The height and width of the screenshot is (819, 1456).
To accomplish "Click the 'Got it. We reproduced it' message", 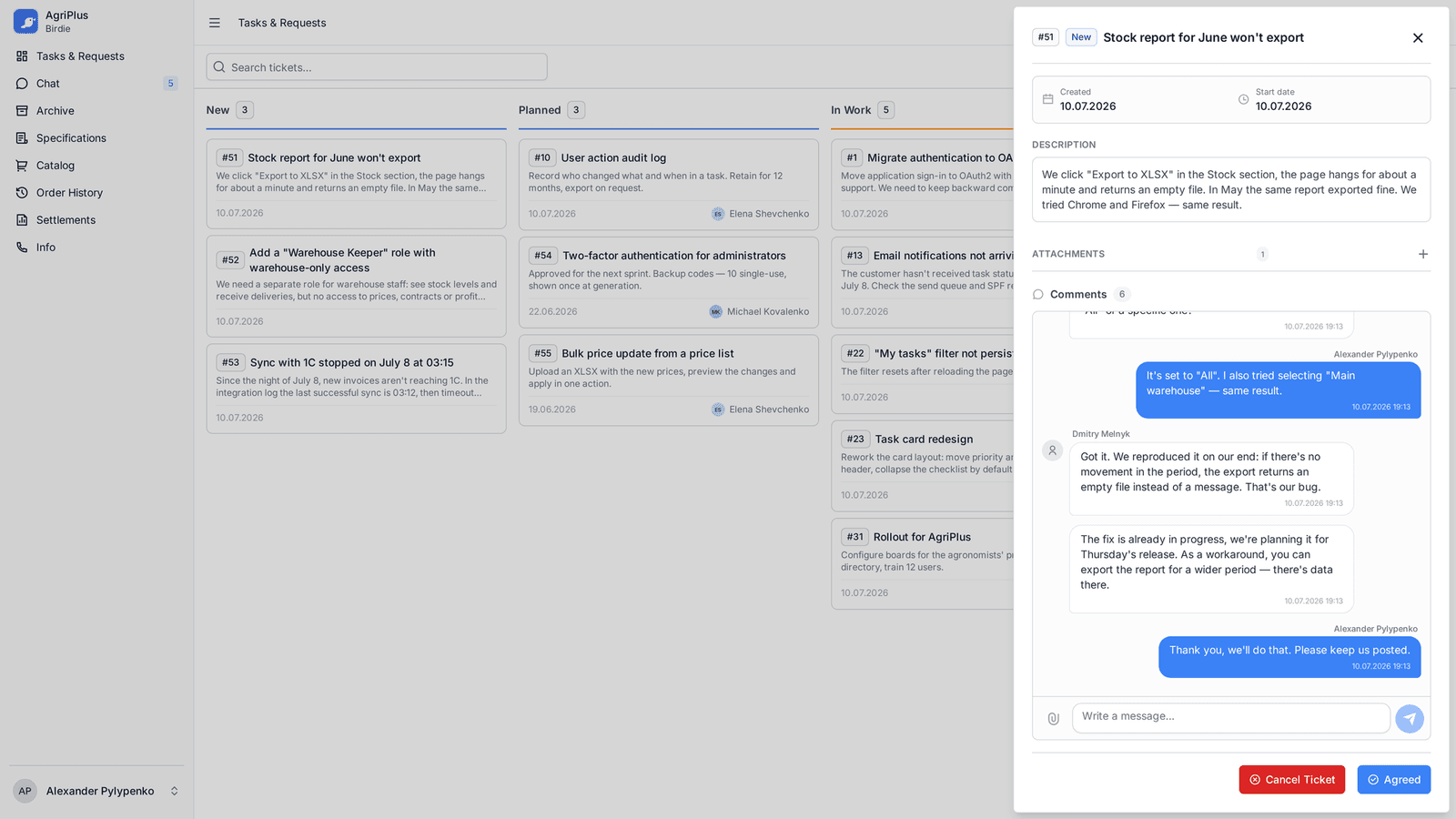I will tap(1211, 479).
